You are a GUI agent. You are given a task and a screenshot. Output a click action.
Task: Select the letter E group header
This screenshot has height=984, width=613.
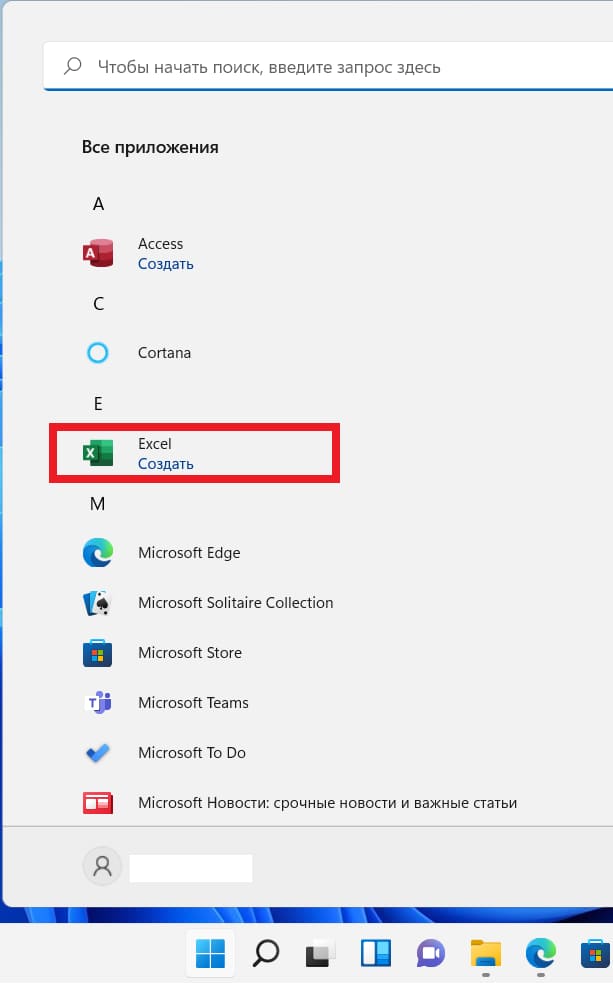point(98,404)
